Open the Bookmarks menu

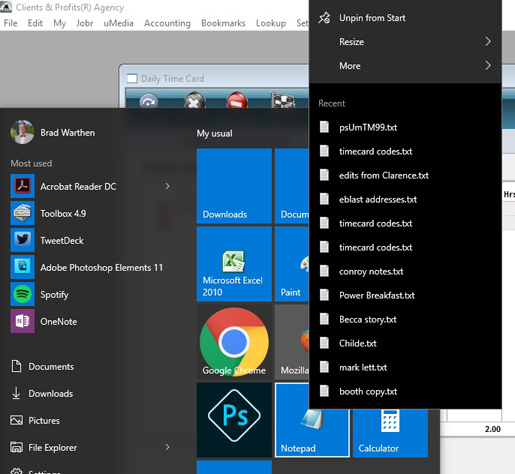coord(223,23)
